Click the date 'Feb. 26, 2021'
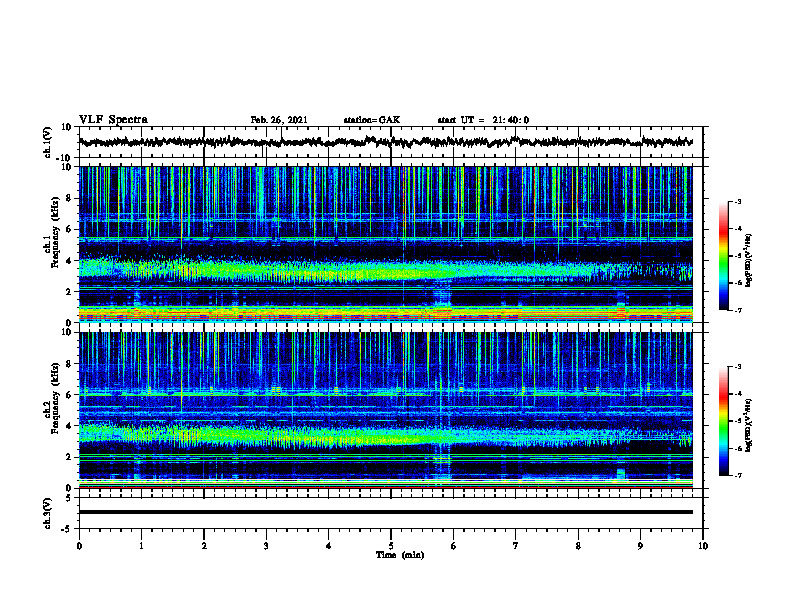Screen dimensions: 792x612 [x=279, y=120]
